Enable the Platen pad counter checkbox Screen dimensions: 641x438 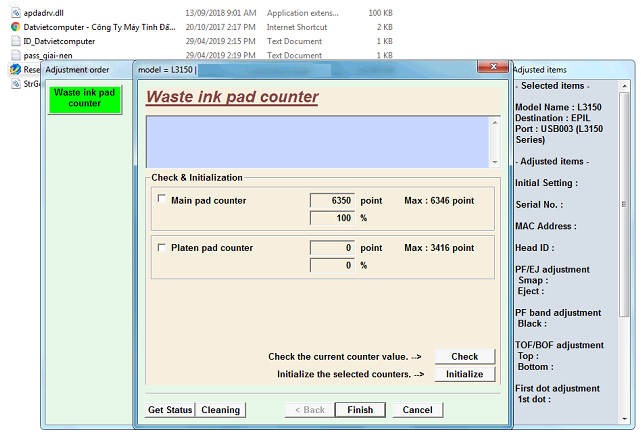(162, 248)
